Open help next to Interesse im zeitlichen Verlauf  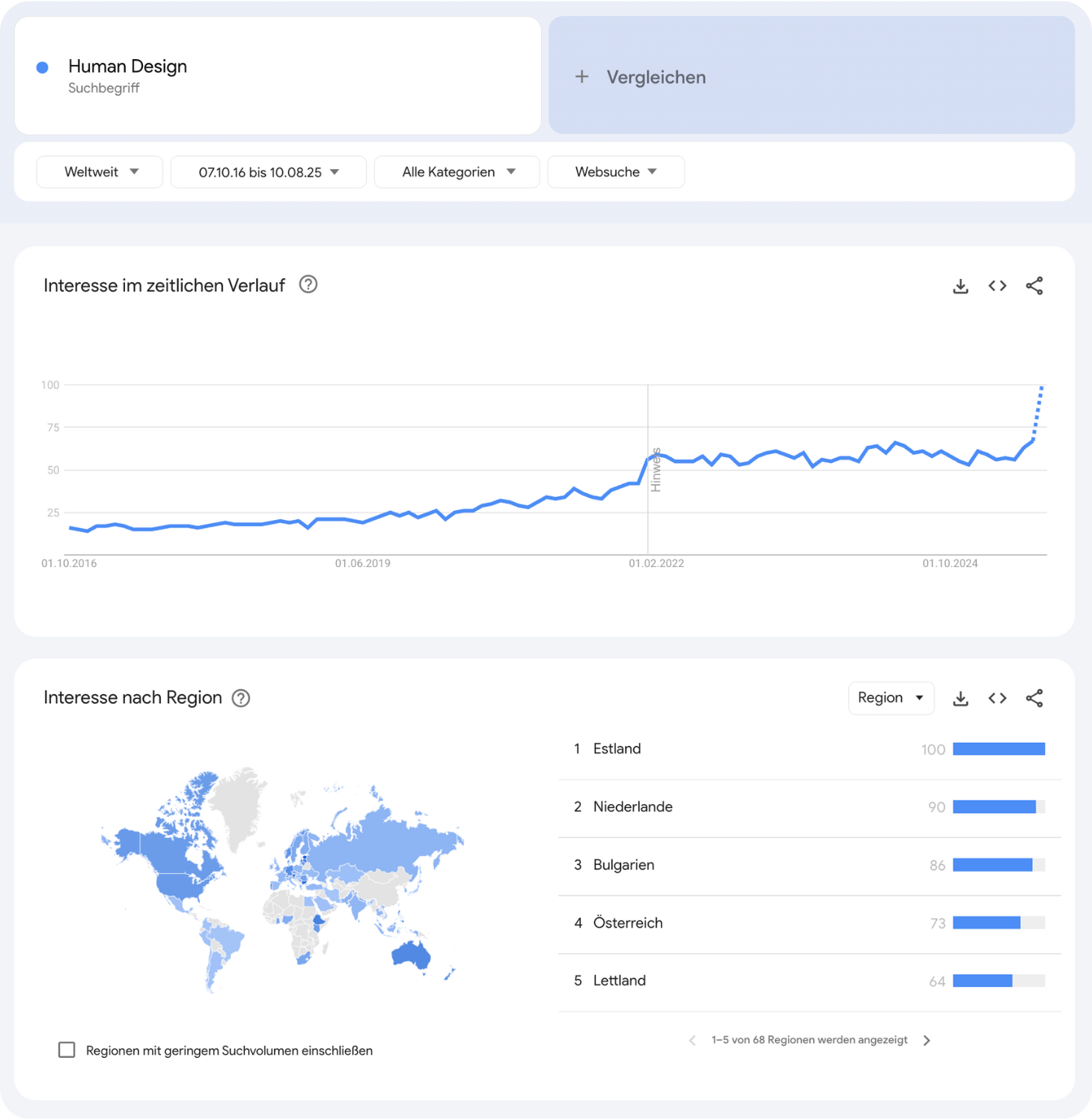(308, 284)
